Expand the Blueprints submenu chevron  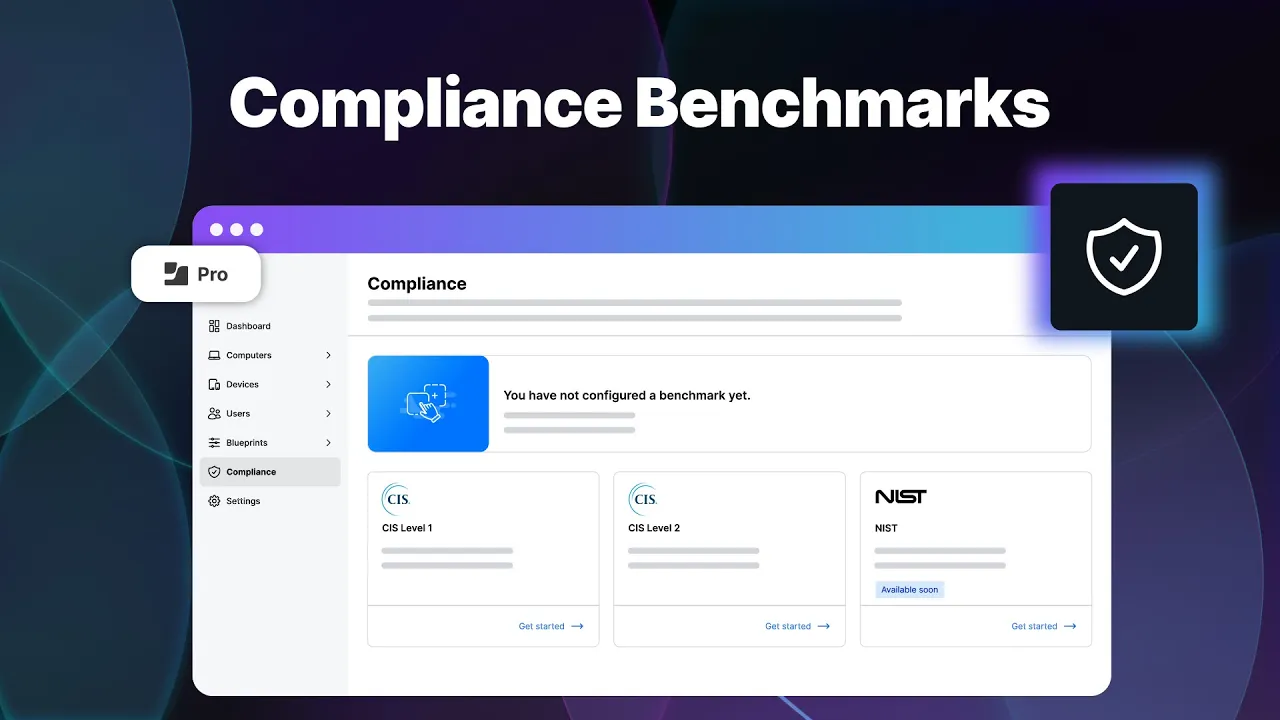(x=328, y=442)
